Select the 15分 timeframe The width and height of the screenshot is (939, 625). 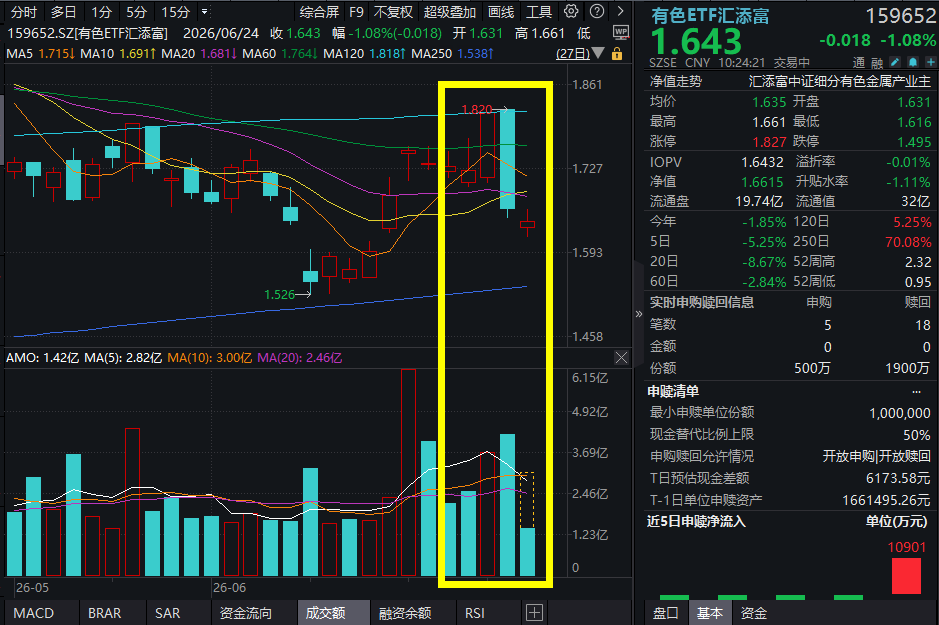pyautogui.click(x=175, y=12)
